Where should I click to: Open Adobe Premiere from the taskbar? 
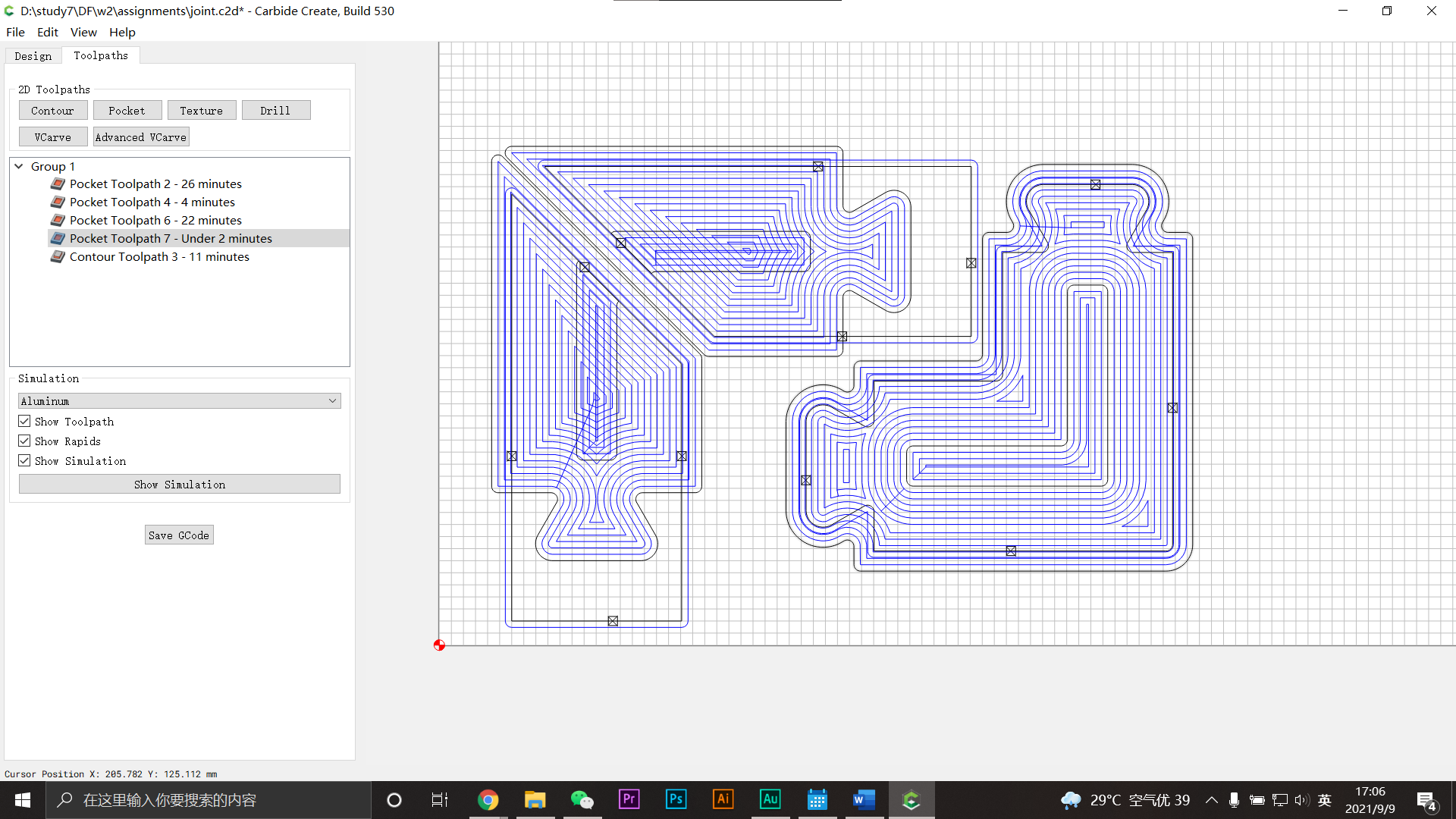tap(629, 799)
